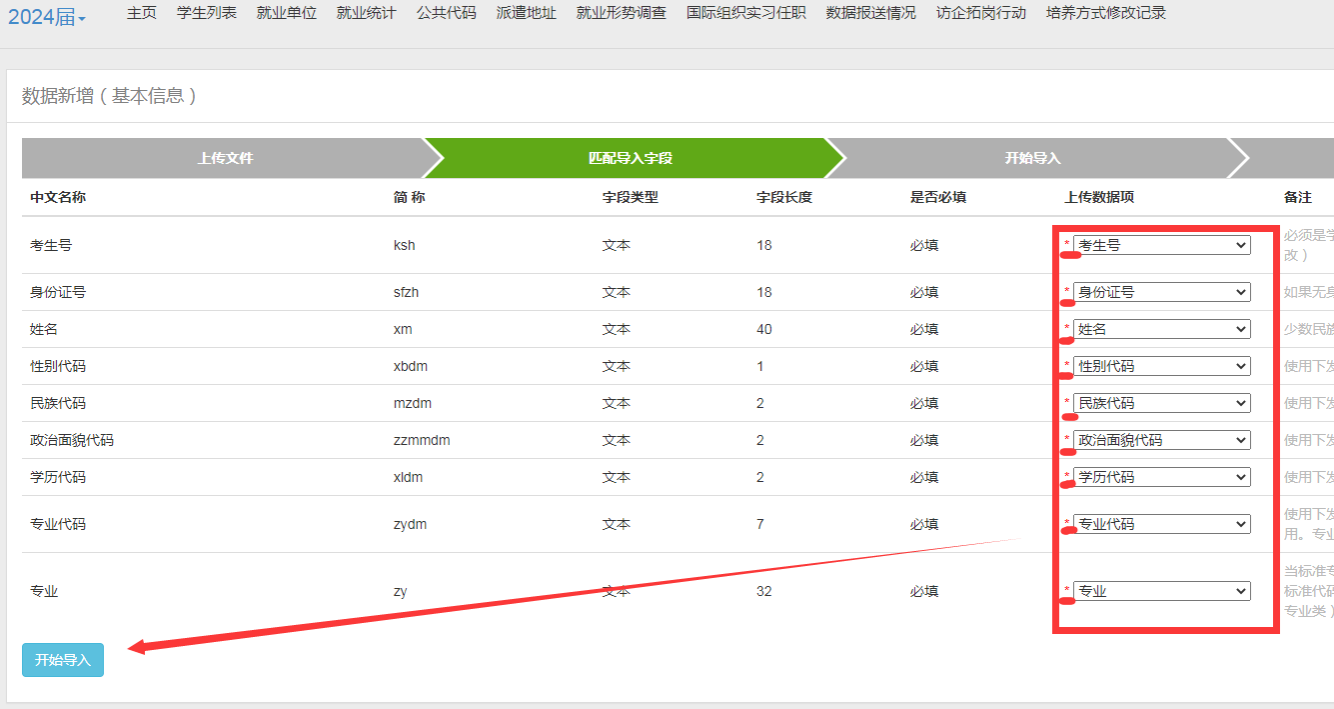View 数据报送情况 page
The width and height of the screenshot is (1334, 709).
coord(871,13)
